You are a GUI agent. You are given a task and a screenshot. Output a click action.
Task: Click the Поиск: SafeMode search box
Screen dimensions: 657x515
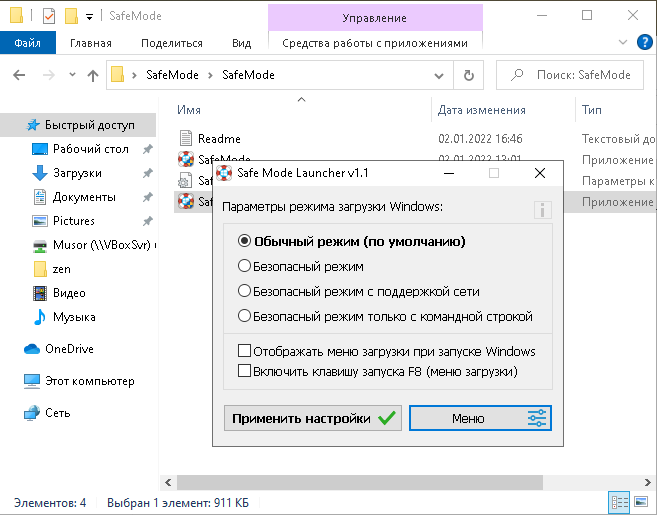tap(570, 75)
